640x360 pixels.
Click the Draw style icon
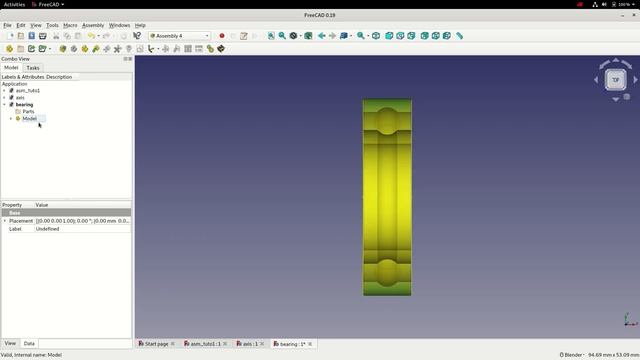[293, 36]
